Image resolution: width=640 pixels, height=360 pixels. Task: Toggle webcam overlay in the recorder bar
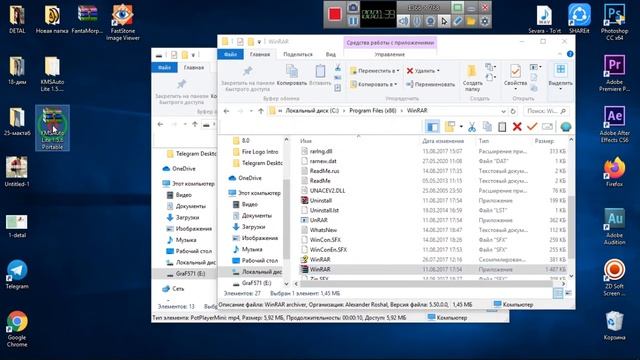click(x=430, y=21)
